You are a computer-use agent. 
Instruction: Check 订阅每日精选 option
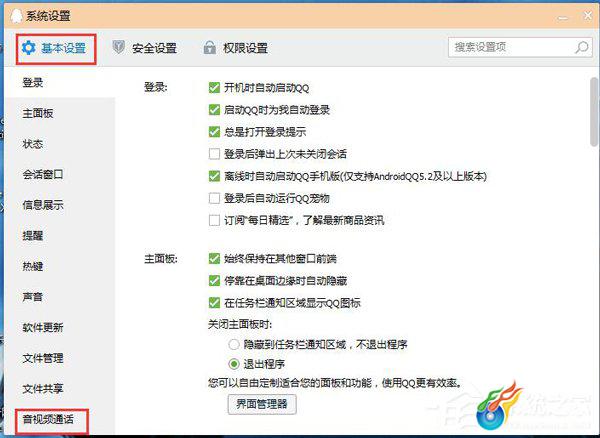click(214, 220)
